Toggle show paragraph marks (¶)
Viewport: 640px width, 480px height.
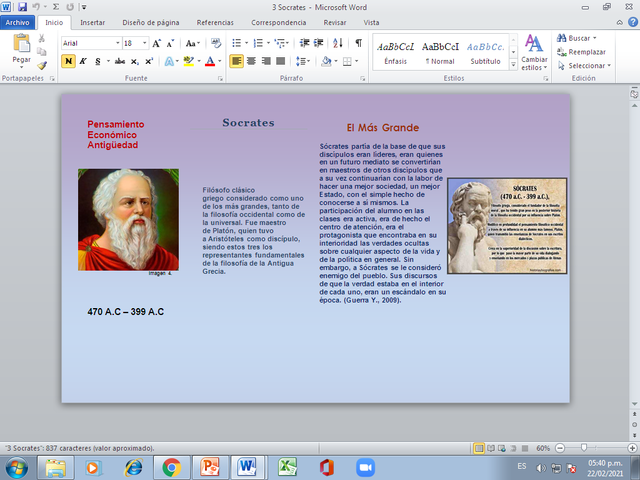[x=358, y=43]
